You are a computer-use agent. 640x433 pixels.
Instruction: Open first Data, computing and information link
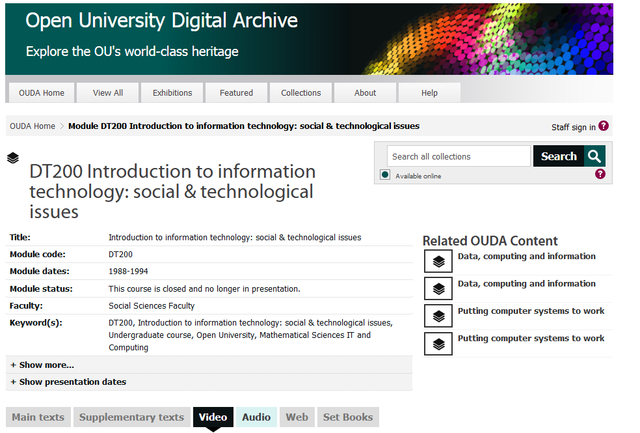pyautogui.click(x=527, y=256)
